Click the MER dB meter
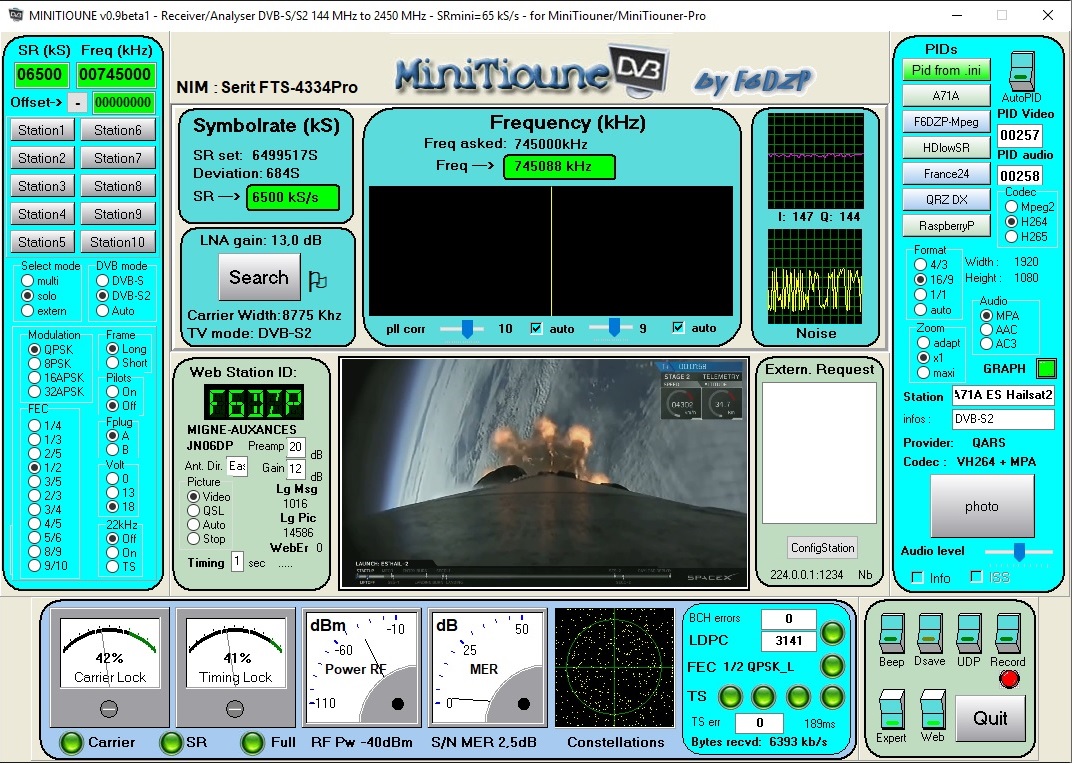This screenshot has height=764, width=1074. [x=487, y=667]
